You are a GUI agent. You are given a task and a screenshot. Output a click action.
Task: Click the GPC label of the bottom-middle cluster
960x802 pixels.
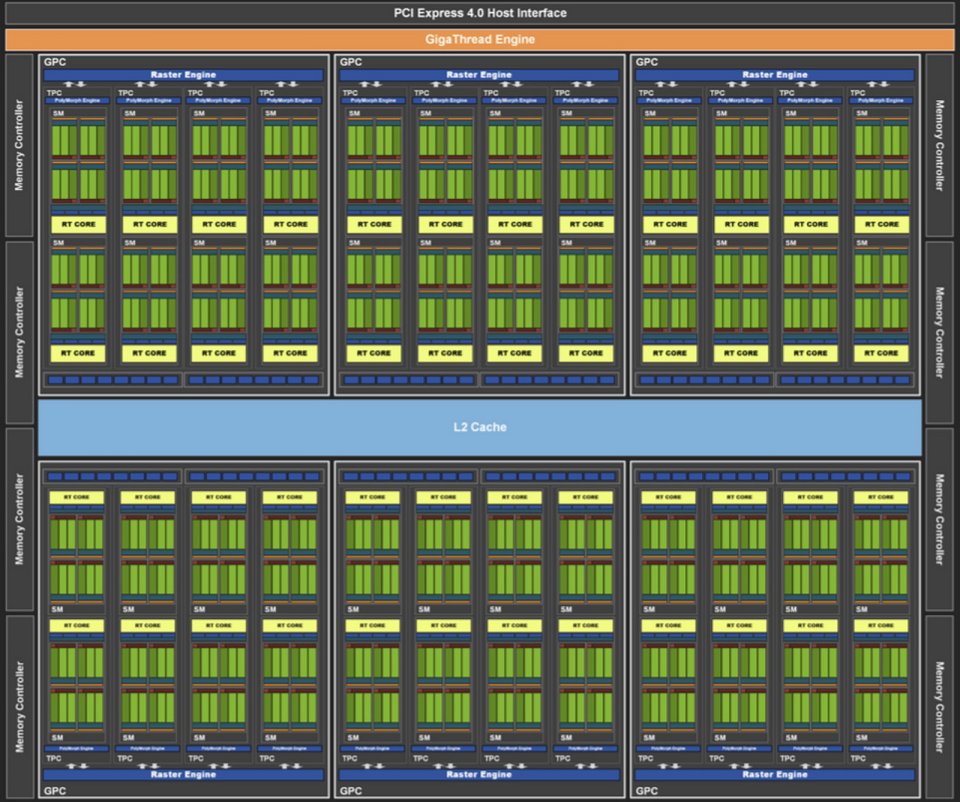(x=351, y=790)
